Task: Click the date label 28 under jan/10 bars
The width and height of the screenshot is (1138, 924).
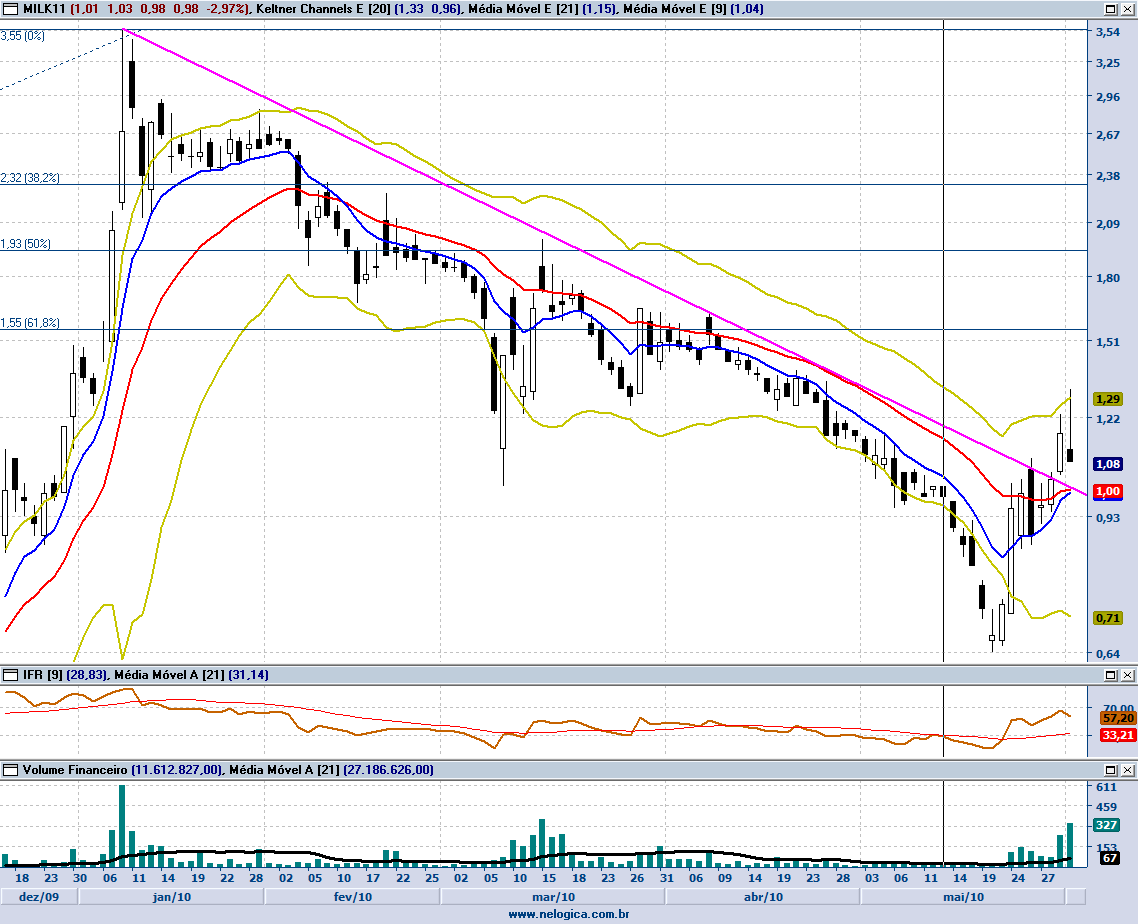Action: coord(256,878)
